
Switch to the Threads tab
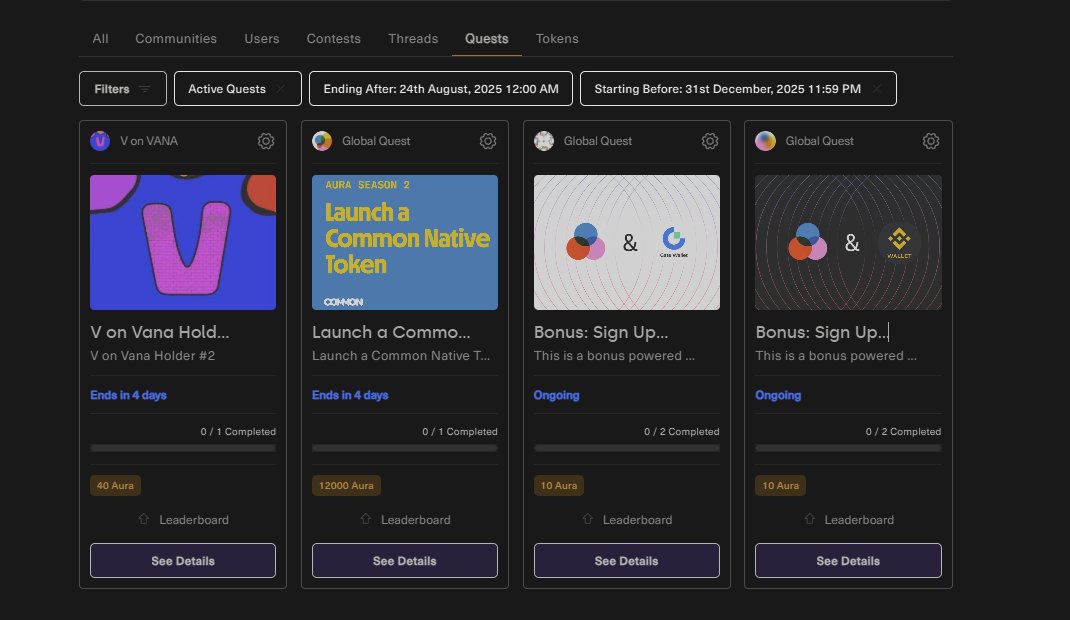click(414, 39)
